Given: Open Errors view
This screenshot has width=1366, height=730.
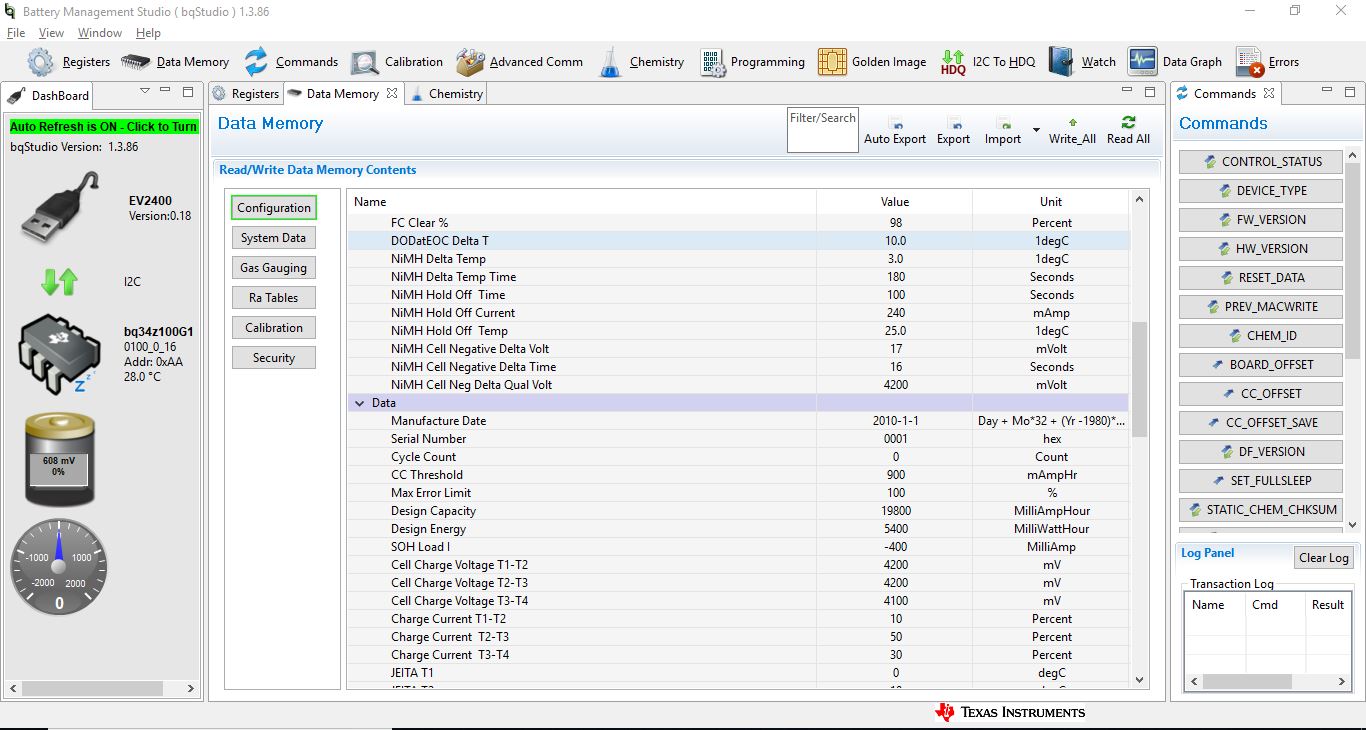Looking at the screenshot, I should click(x=1267, y=62).
